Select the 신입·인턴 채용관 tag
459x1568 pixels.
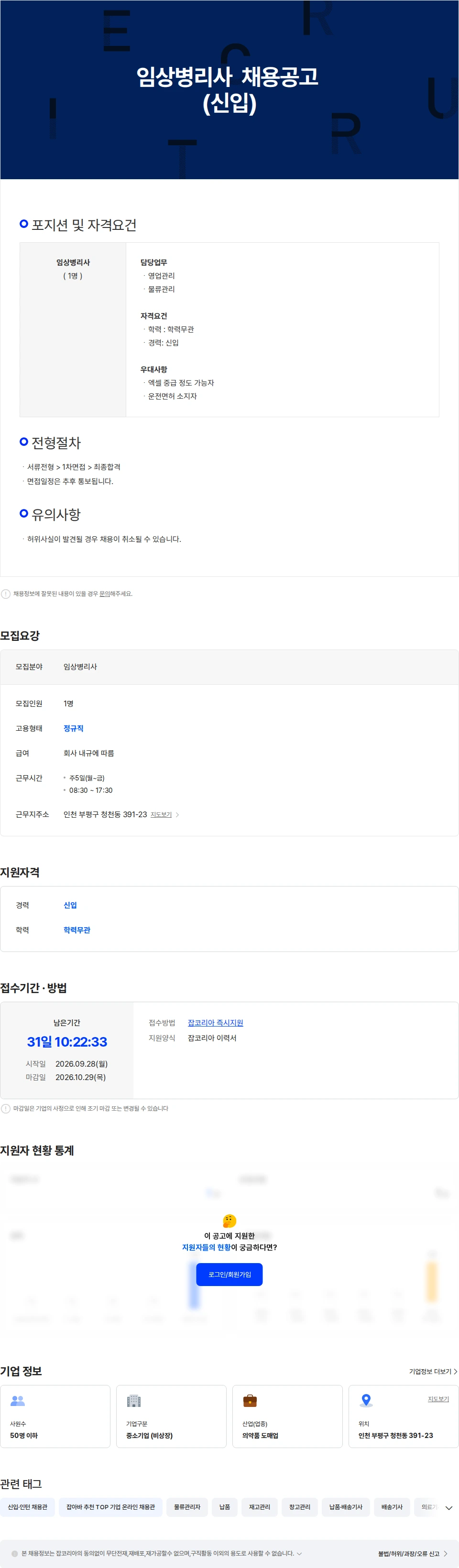(x=27, y=1506)
